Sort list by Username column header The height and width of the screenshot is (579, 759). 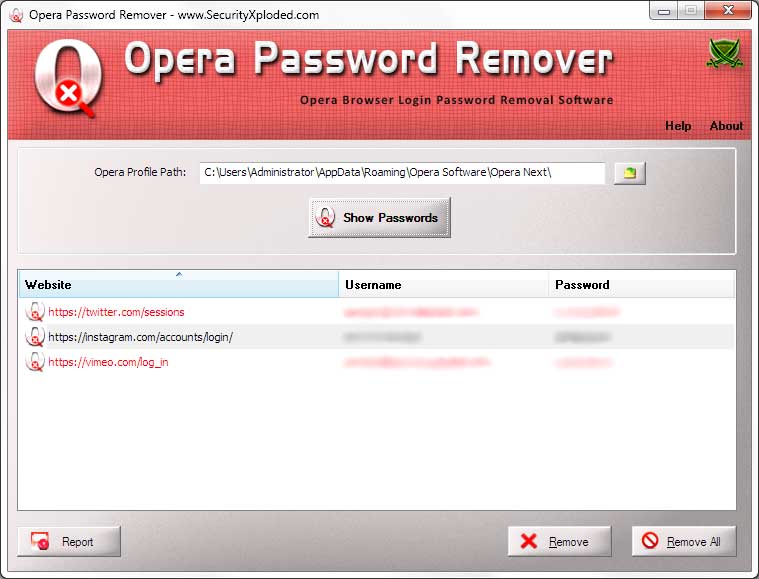443,285
